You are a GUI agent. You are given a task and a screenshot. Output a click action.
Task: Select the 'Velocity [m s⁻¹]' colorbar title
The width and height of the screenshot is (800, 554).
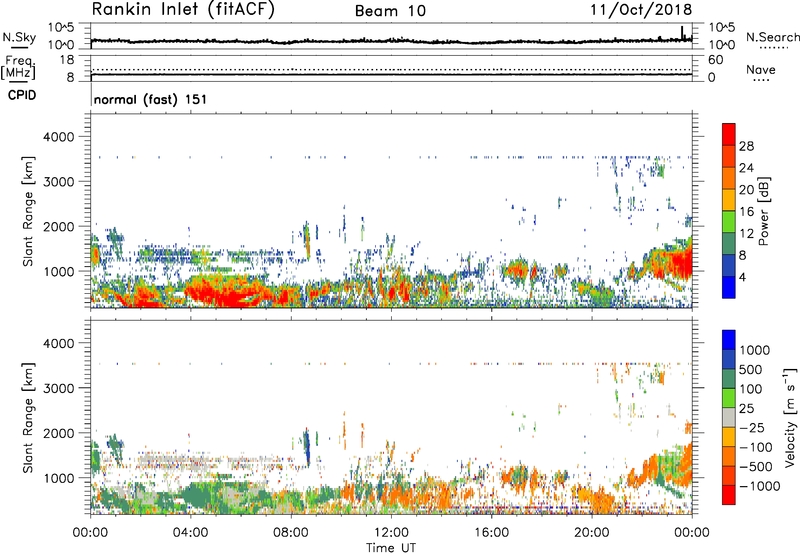(x=790, y=417)
